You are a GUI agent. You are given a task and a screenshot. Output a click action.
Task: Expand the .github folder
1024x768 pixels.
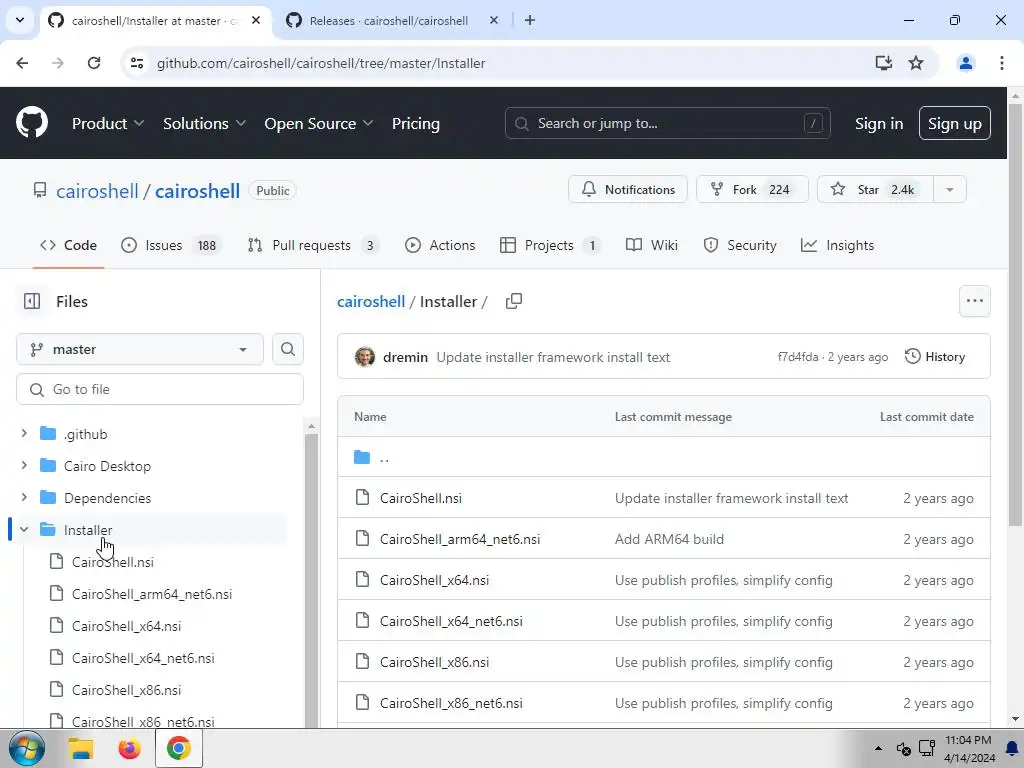point(24,434)
